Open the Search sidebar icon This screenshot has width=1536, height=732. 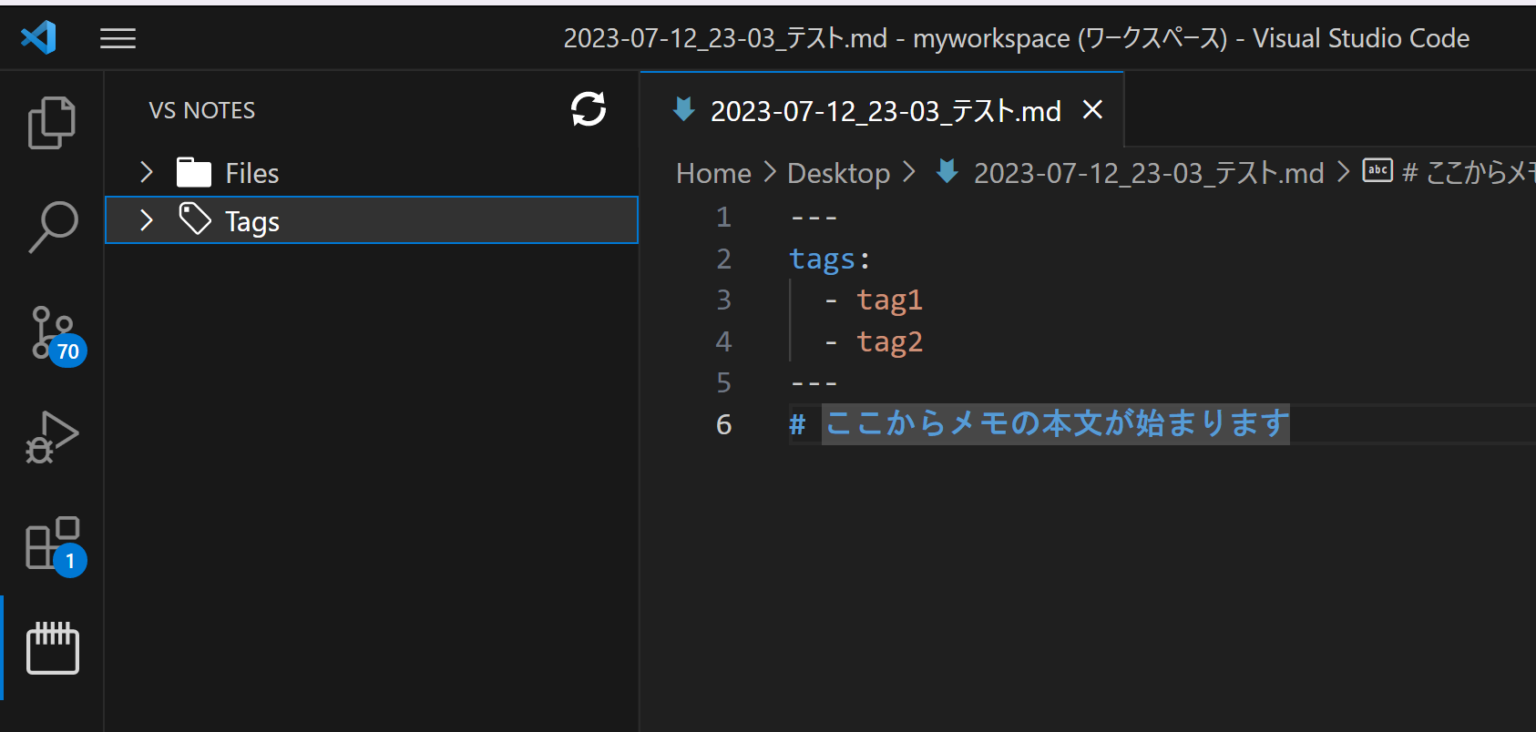pyautogui.click(x=51, y=227)
